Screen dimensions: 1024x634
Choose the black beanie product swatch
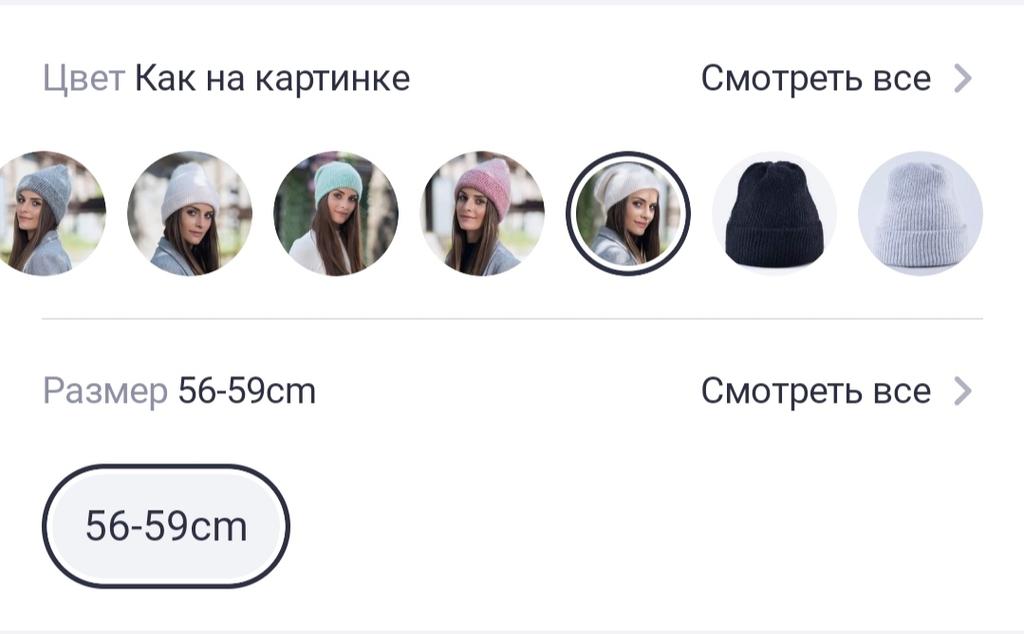pos(775,214)
